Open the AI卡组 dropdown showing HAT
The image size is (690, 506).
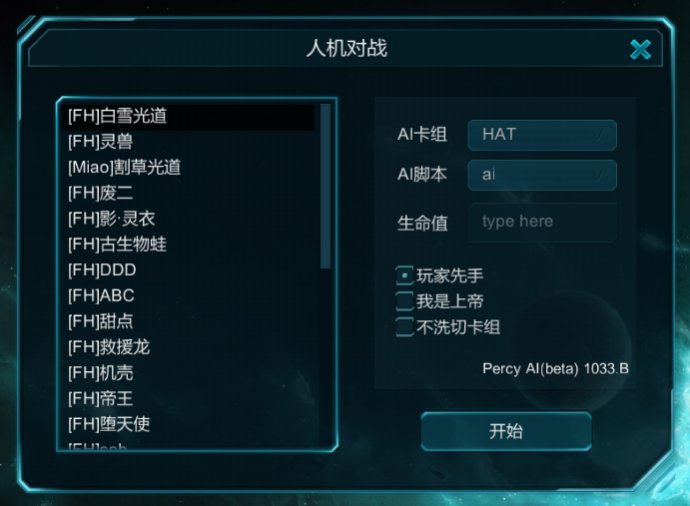[542, 134]
